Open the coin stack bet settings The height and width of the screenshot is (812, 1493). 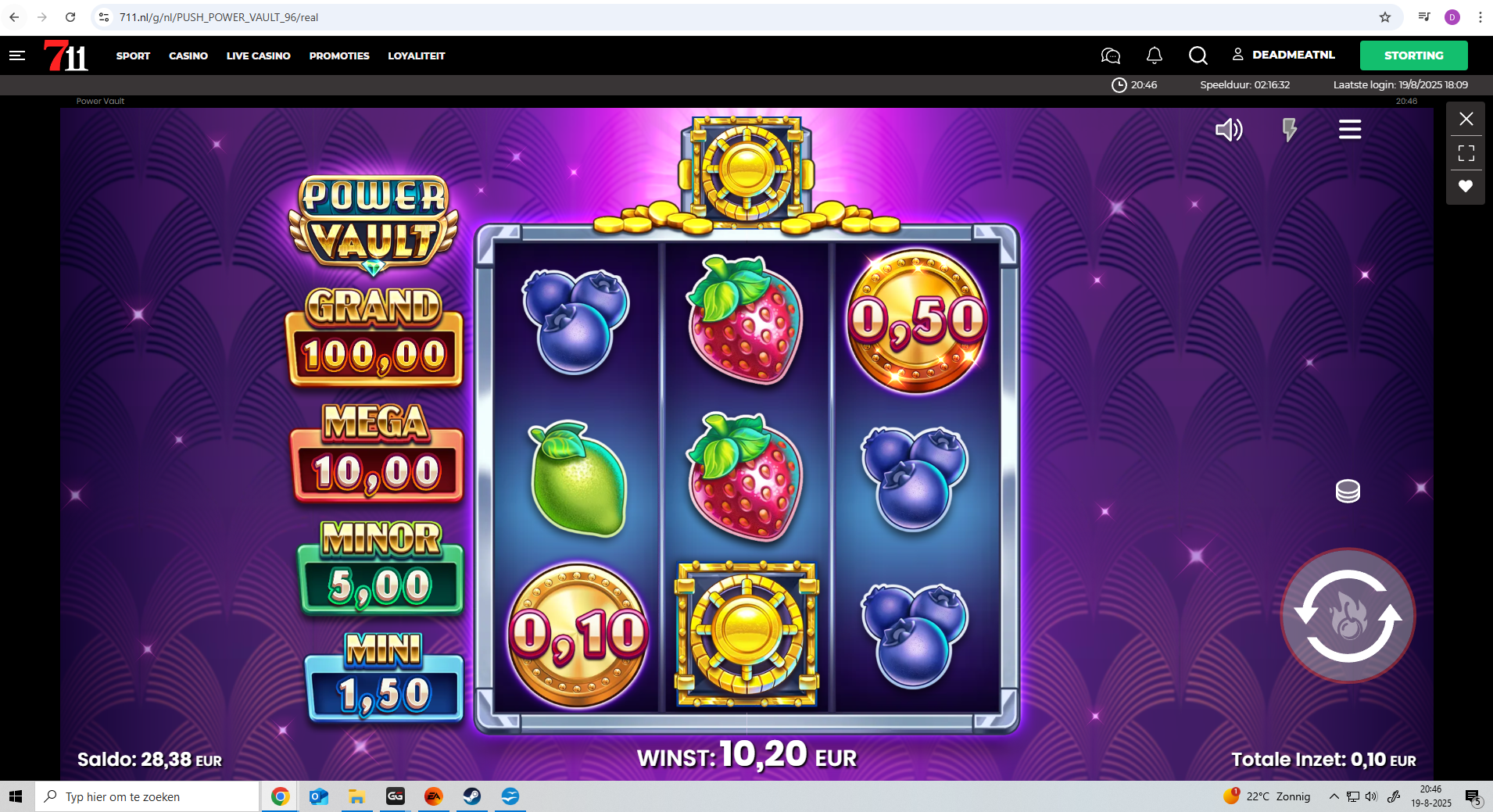[1348, 492]
